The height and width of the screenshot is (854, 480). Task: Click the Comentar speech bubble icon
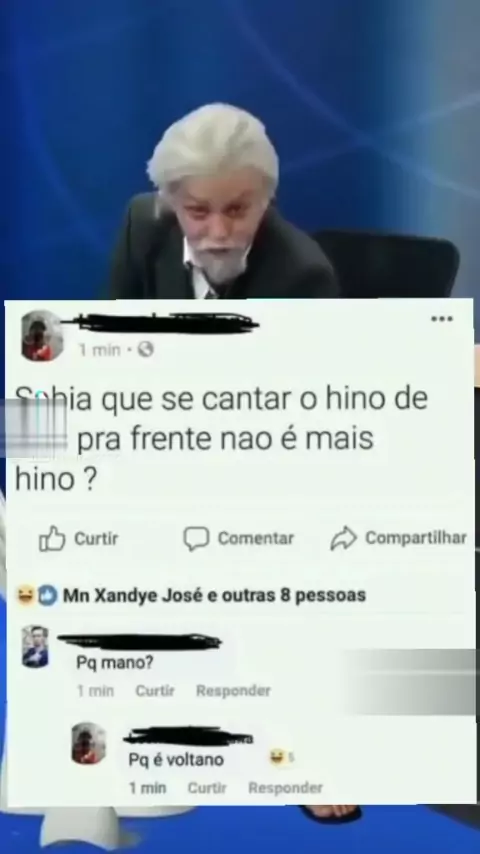pyautogui.click(x=196, y=538)
